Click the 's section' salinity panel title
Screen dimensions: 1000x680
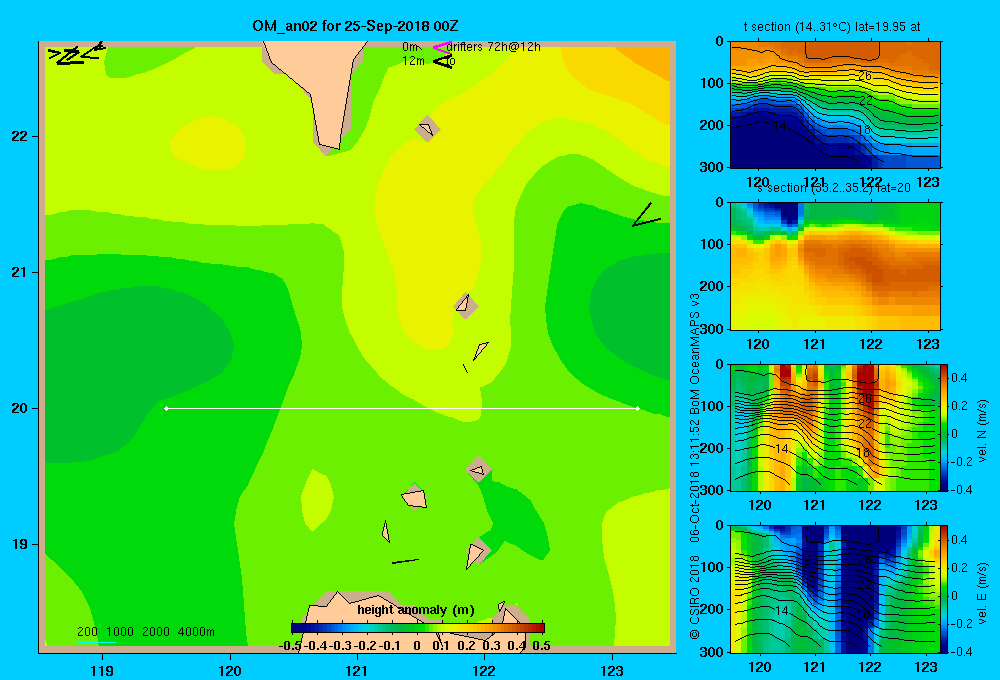pyautogui.click(x=834, y=188)
